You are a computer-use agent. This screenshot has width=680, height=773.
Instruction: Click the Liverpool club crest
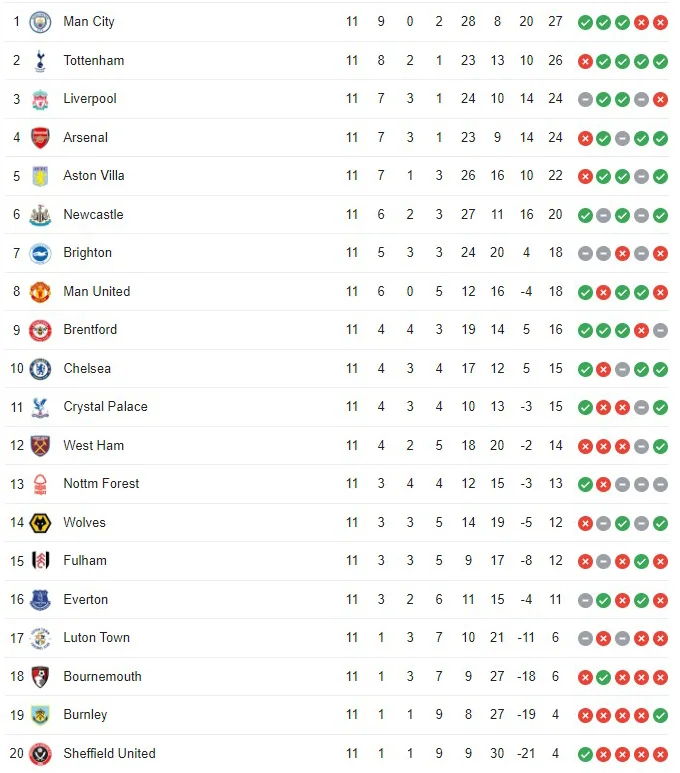[40, 100]
